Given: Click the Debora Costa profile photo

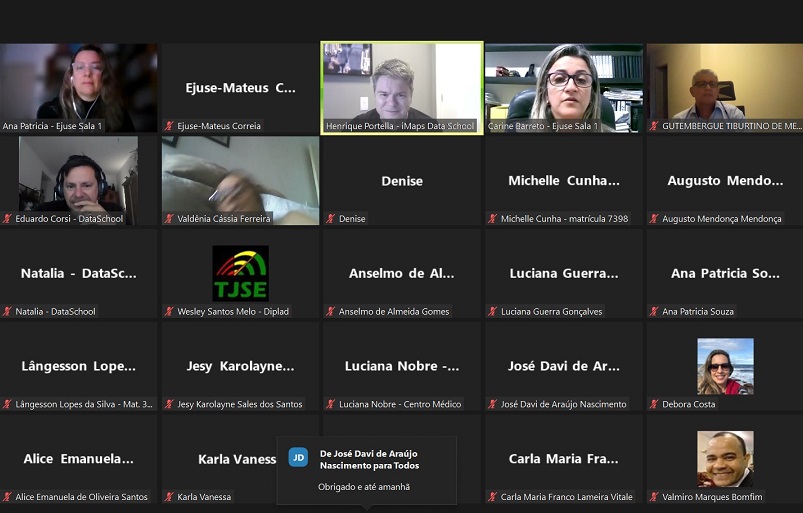Looking at the screenshot, I should [x=725, y=366].
